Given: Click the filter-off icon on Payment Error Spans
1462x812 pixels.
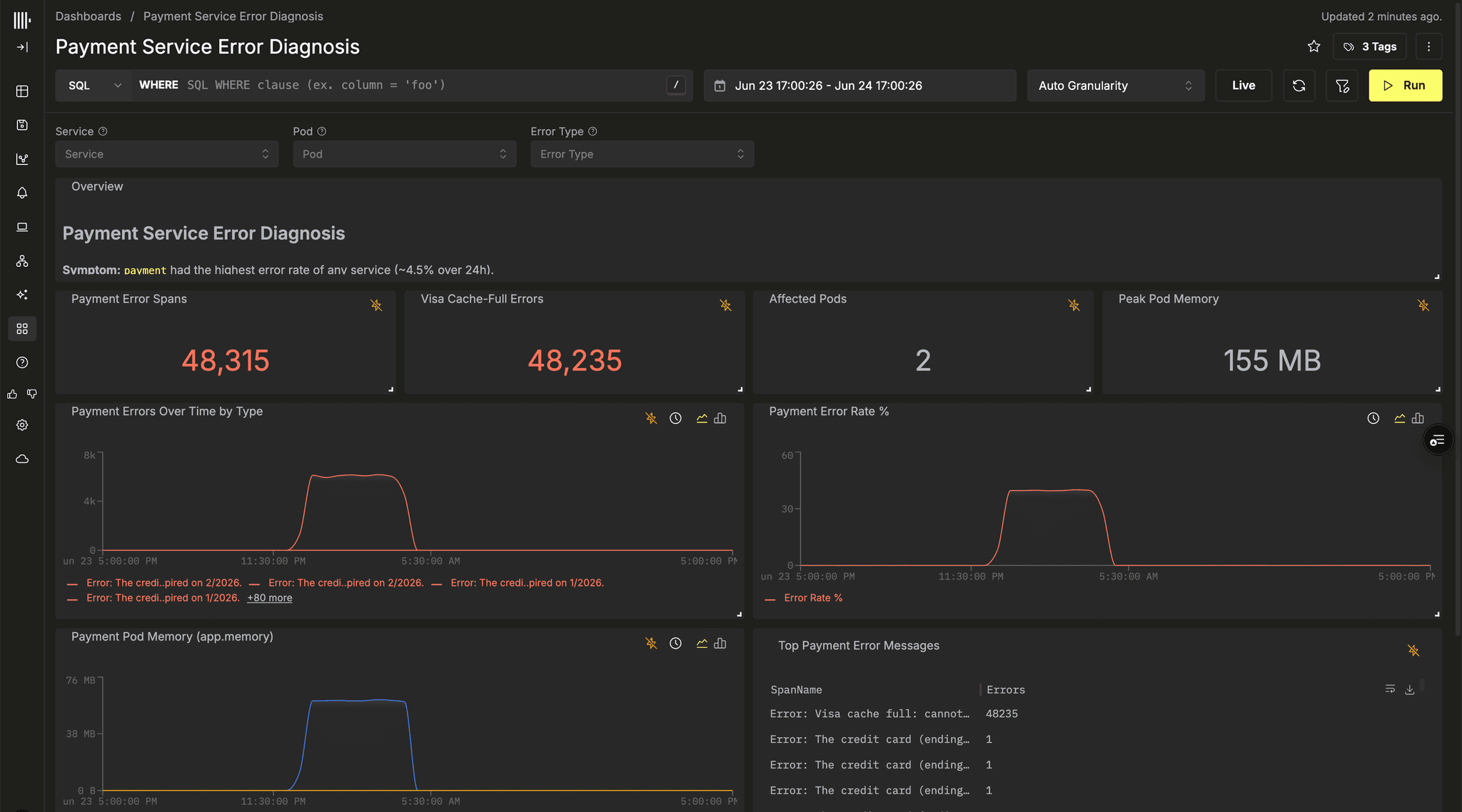Looking at the screenshot, I should point(376,305).
